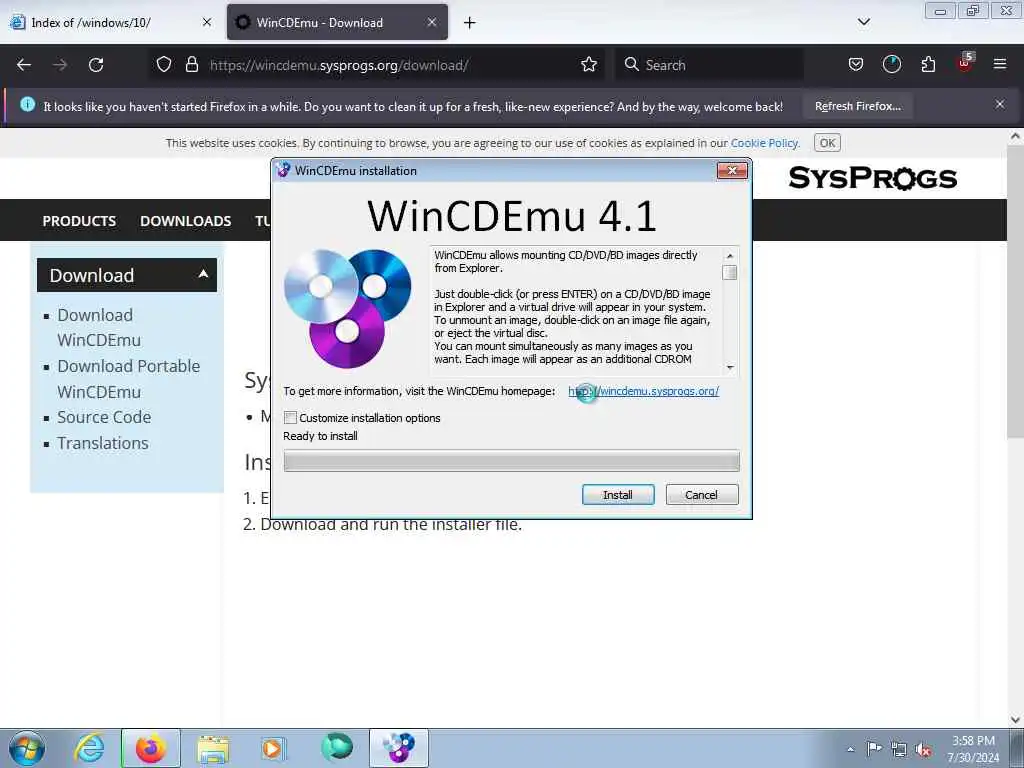Screen dimensions: 1024x768
Task: Click the Install button
Action: click(618, 495)
